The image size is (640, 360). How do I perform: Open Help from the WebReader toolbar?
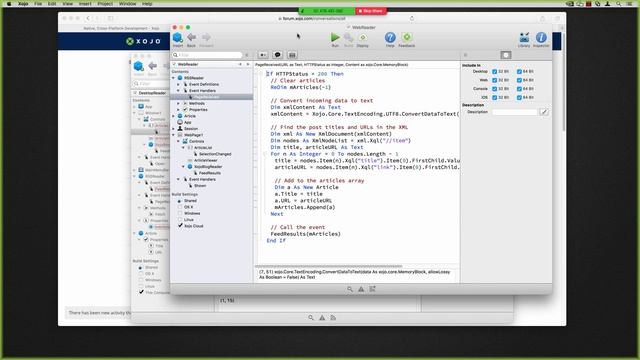point(390,38)
